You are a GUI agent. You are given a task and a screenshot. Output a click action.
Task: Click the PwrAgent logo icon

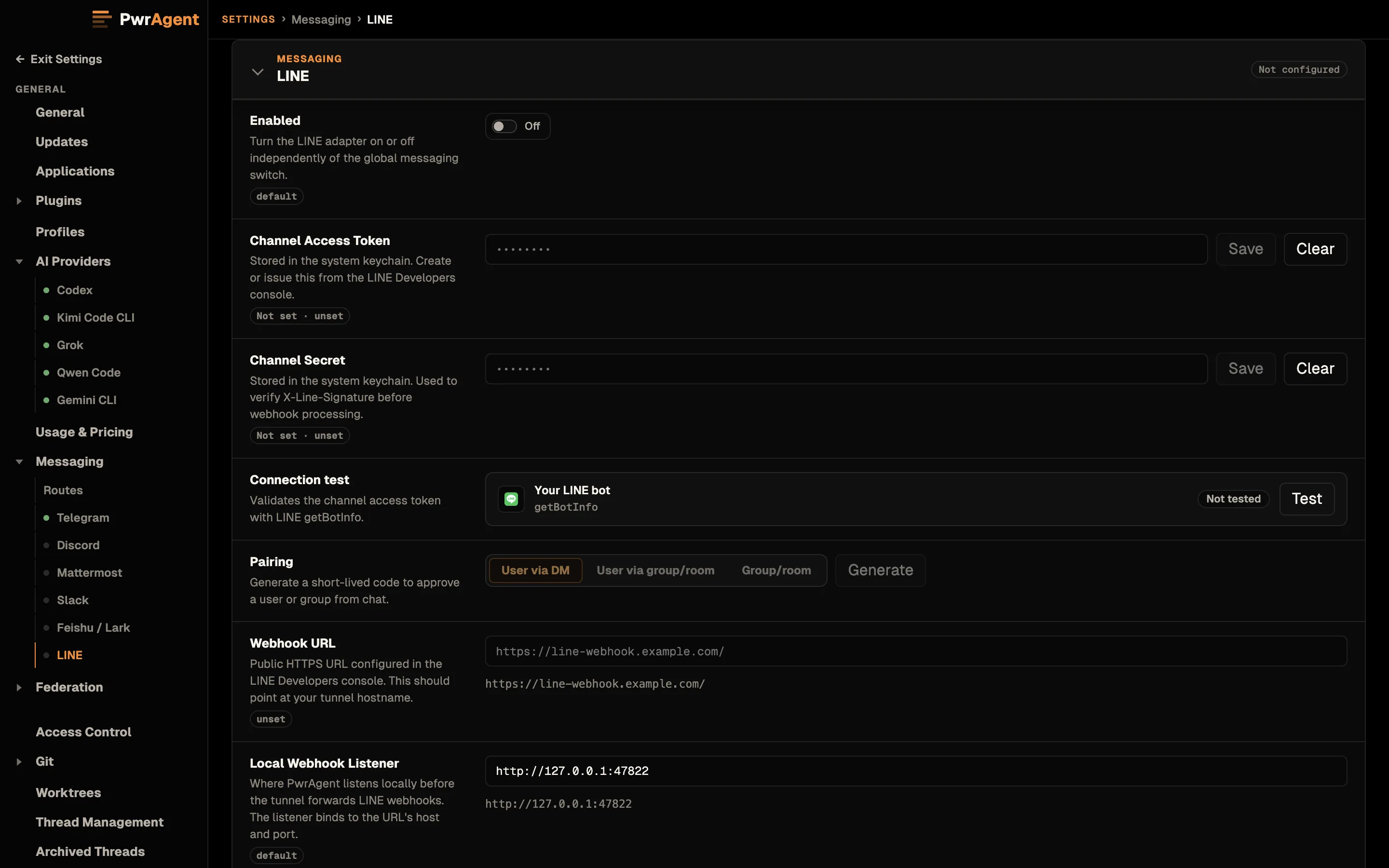tap(102, 19)
